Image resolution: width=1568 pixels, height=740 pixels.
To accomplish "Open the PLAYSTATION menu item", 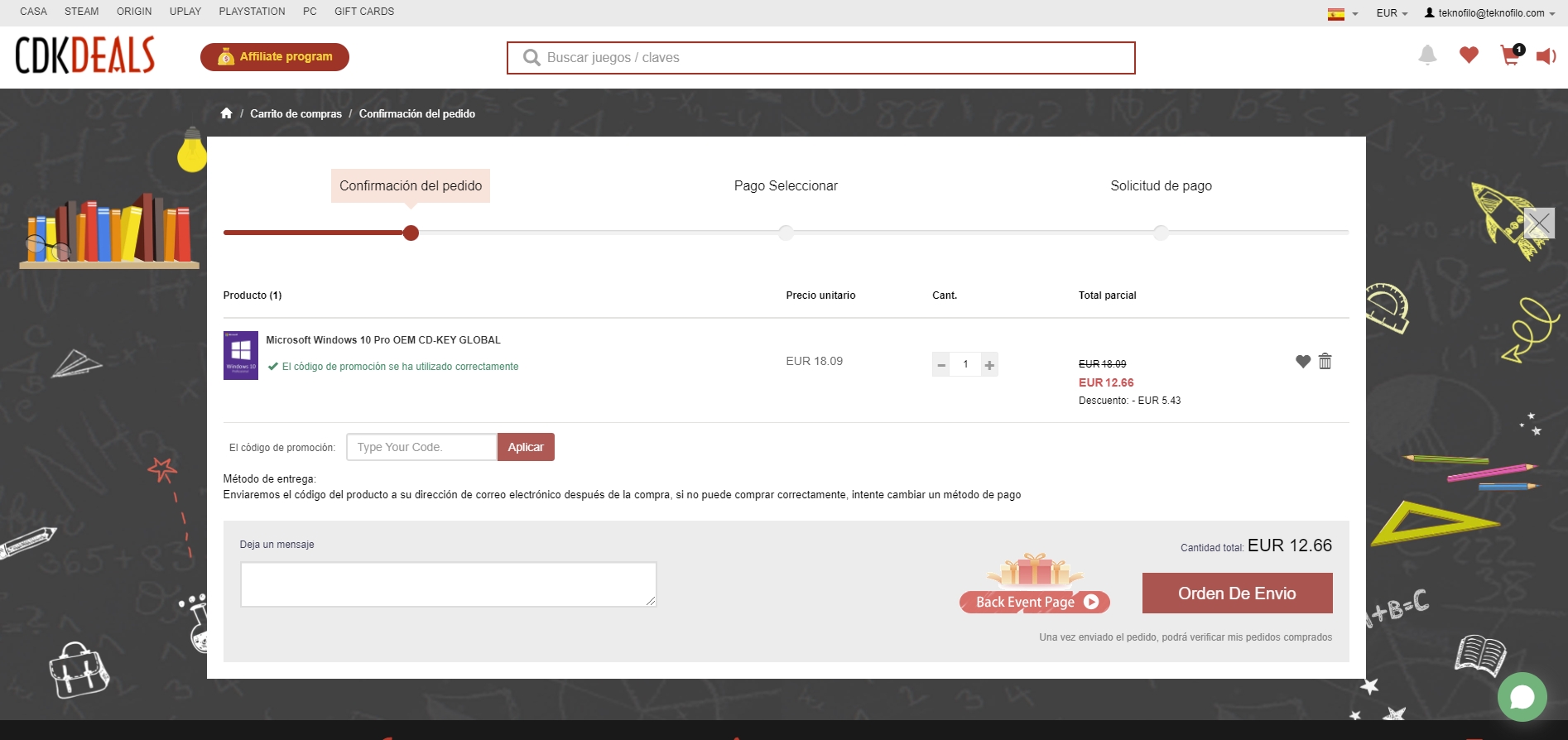I will (x=252, y=12).
